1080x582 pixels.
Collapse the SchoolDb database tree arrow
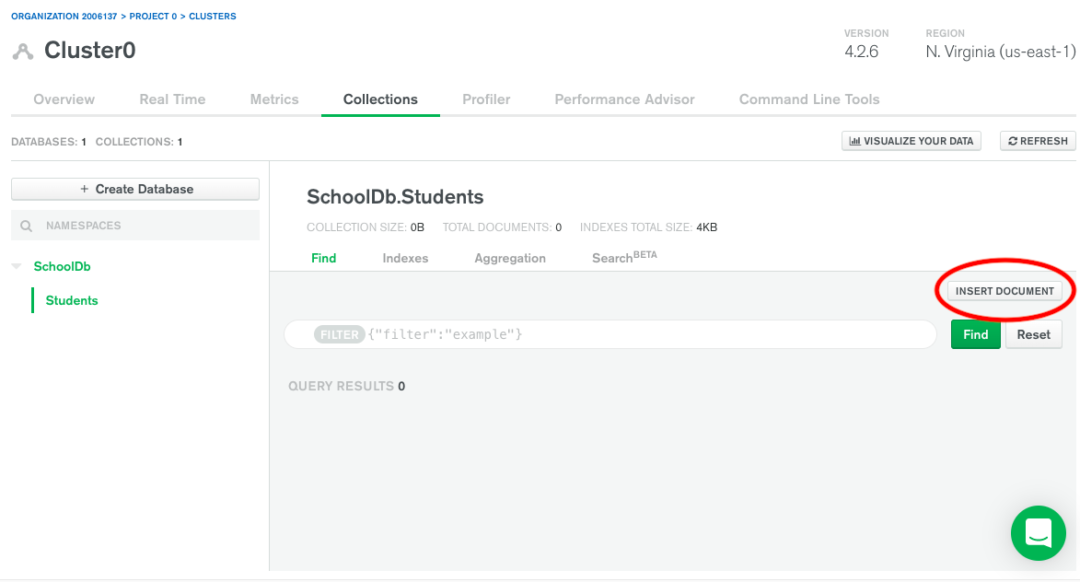(17, 267)
